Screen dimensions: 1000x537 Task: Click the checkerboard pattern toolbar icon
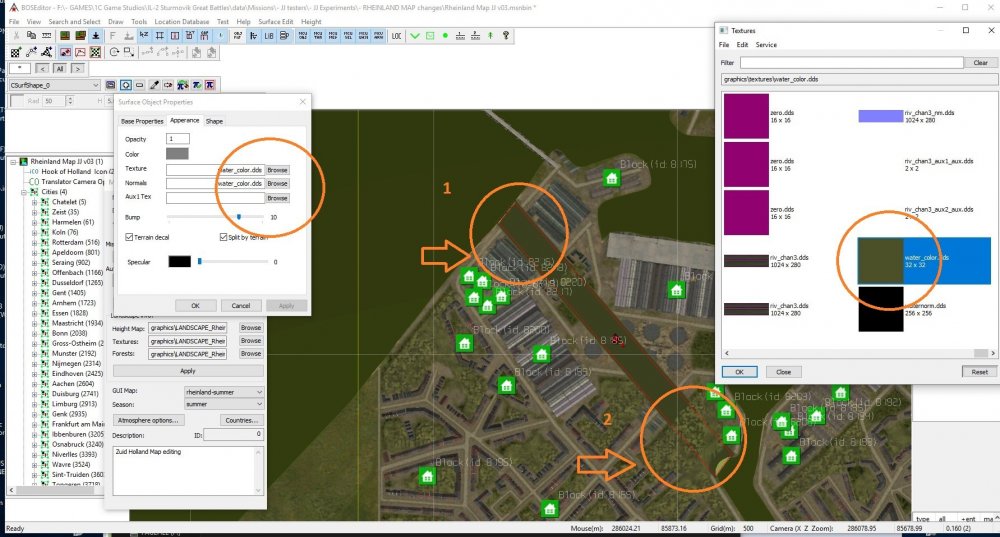pyautogui.click(x=95, y=52)
